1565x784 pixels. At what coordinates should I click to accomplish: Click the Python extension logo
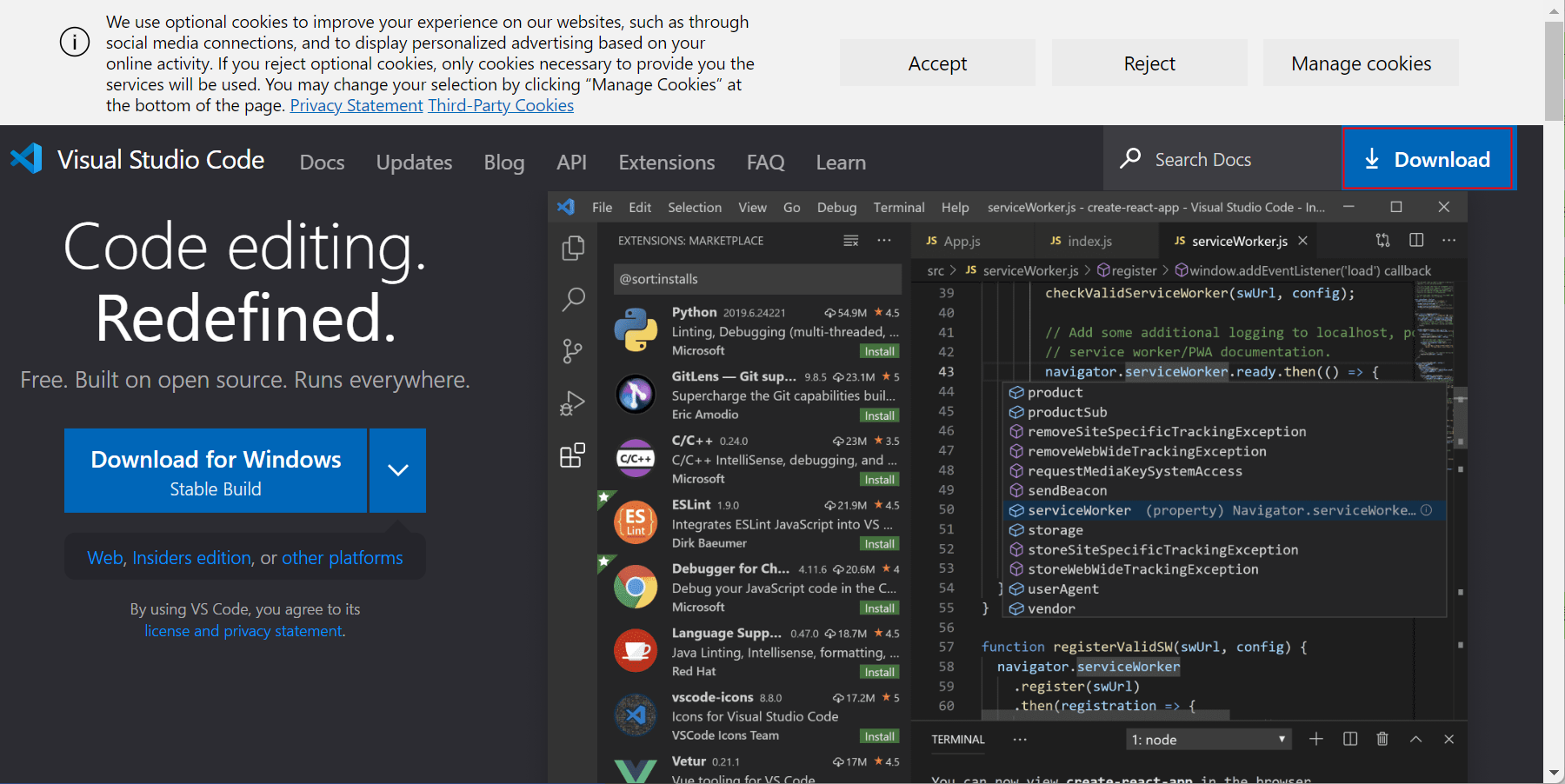636,331
